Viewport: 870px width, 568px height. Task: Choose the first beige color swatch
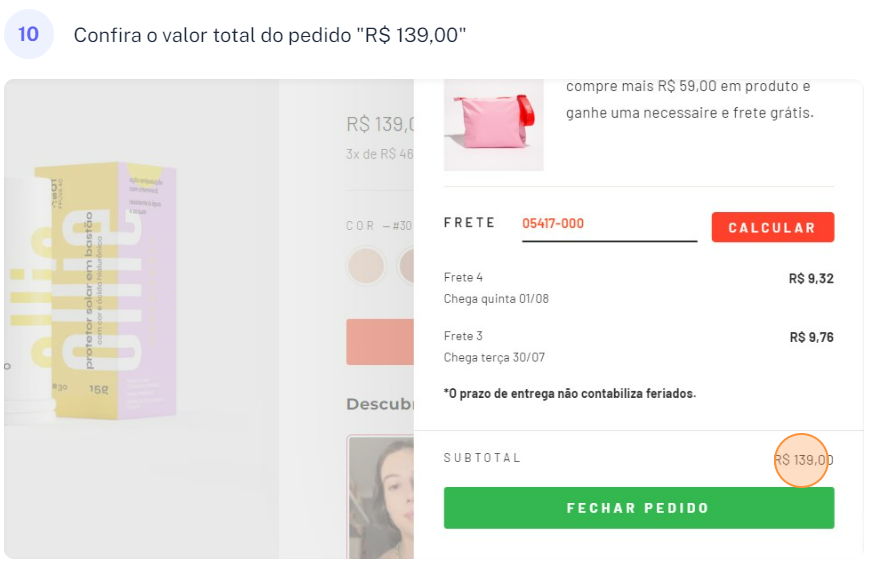tap(365, 267)
